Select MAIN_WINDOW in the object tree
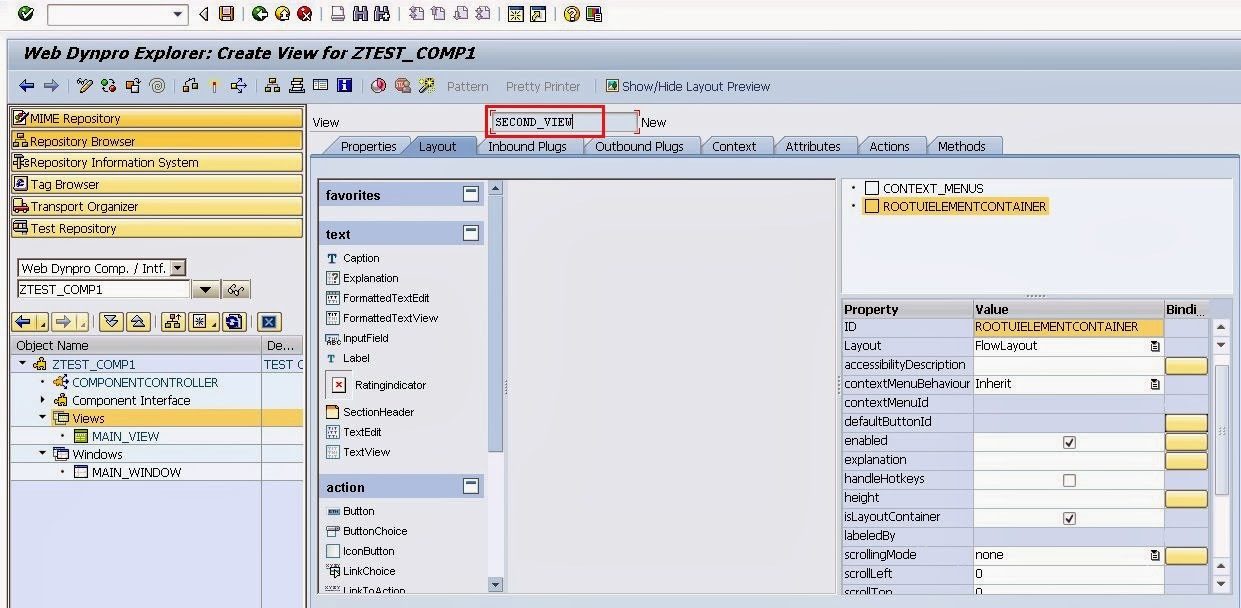Image resolution: width=1241 pixels, height=608 pixels. coord(136,472)
